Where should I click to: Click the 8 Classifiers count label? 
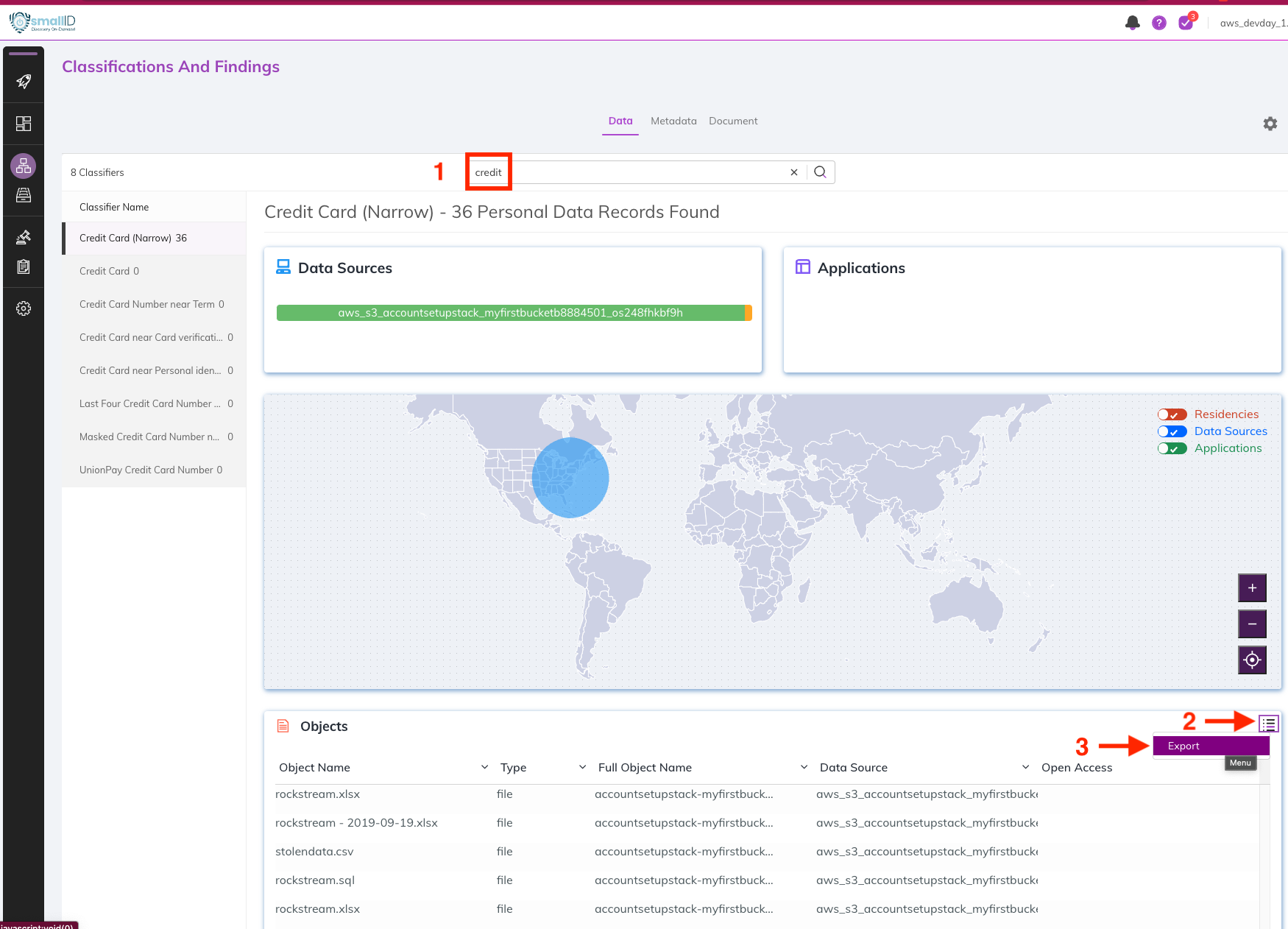[x=97, y=172]
